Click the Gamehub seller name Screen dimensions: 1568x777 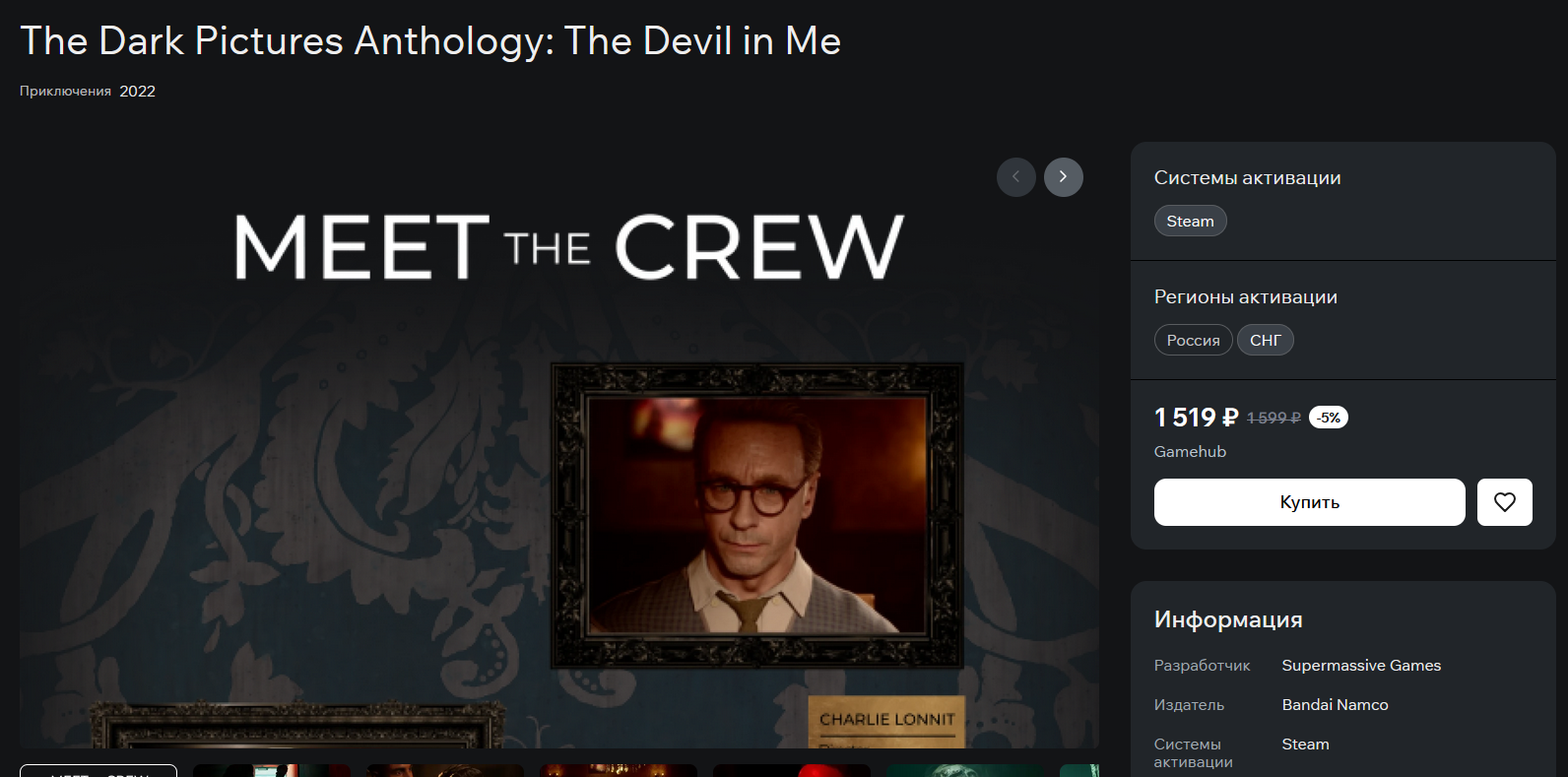1190,452
